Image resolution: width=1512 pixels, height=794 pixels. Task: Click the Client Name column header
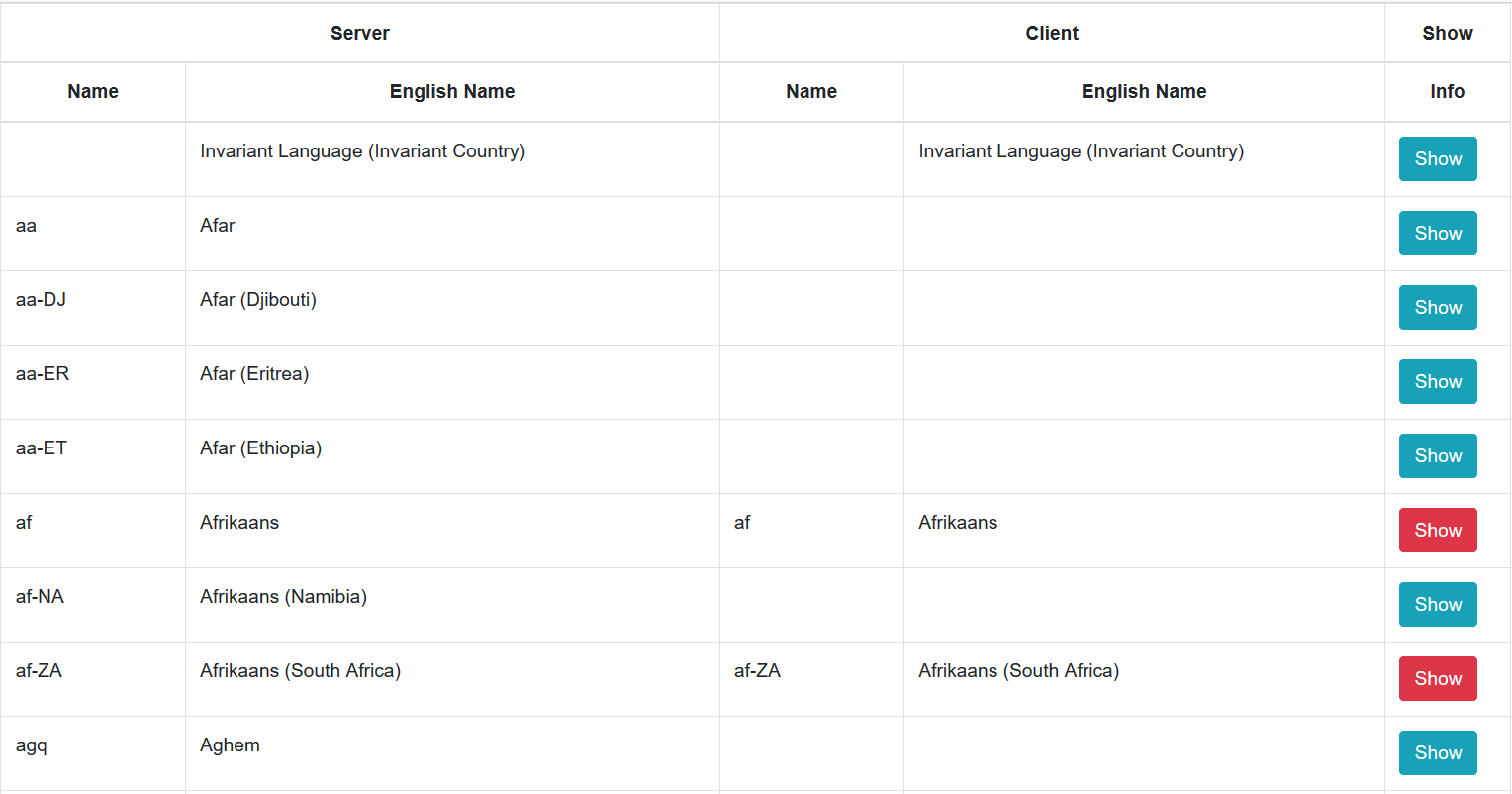(811, 91)
